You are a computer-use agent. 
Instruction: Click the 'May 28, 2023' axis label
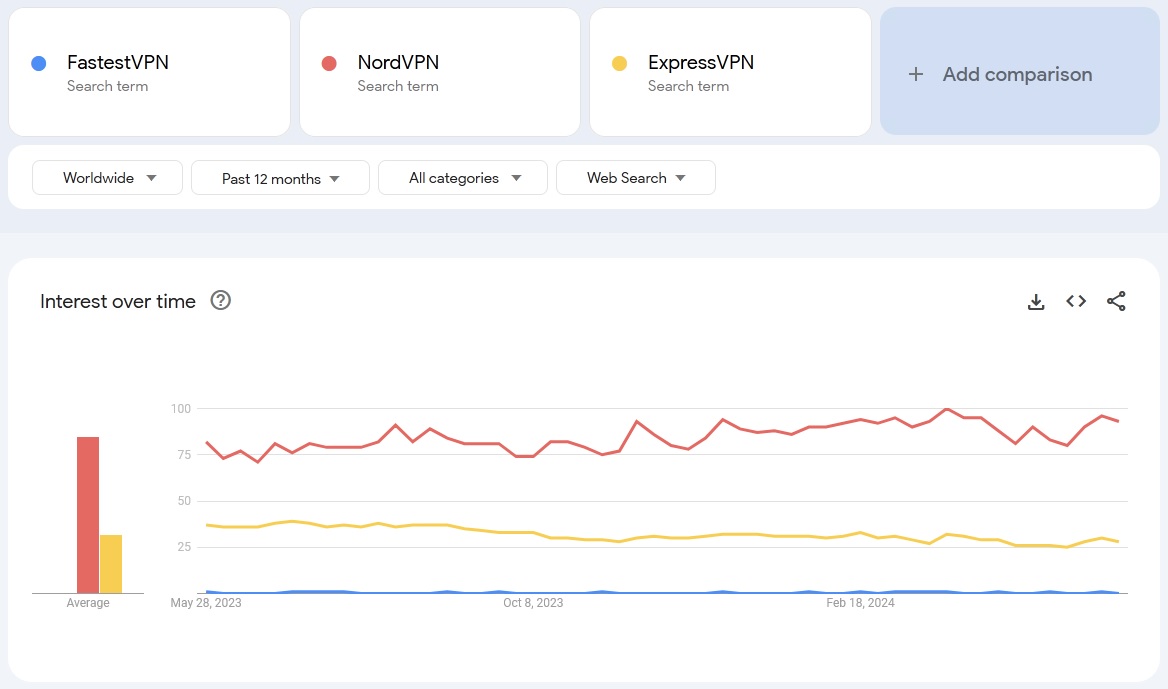(x=206, y=603)
